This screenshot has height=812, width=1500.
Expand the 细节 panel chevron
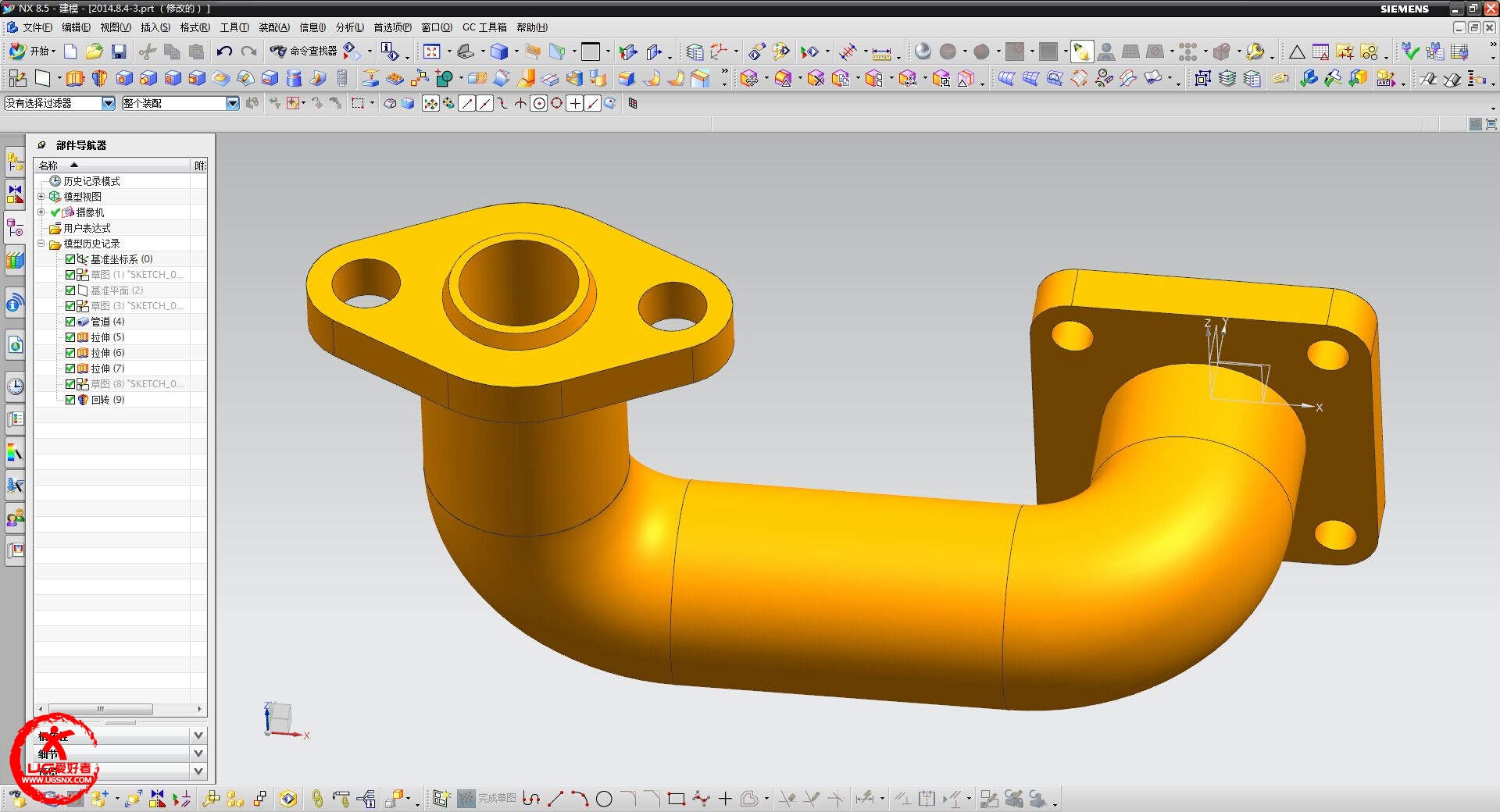click(198, 753)
